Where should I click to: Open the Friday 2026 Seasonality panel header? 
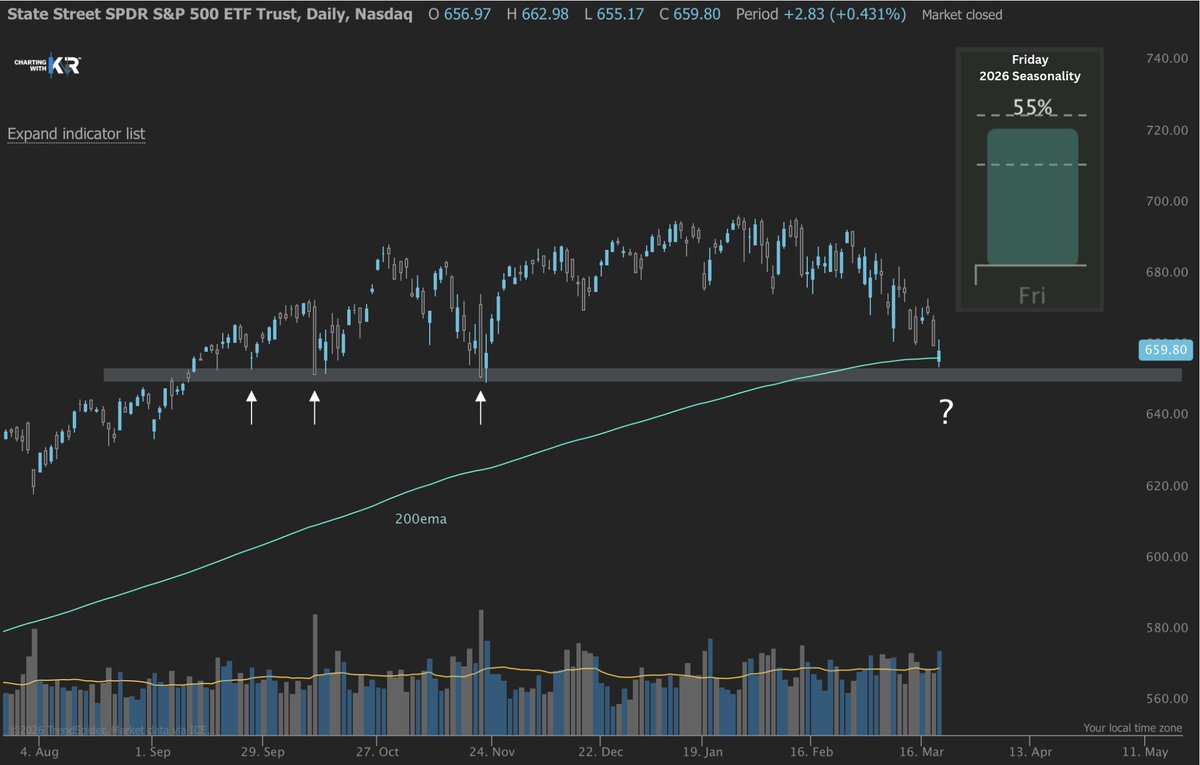click(x=1029, y=67)
